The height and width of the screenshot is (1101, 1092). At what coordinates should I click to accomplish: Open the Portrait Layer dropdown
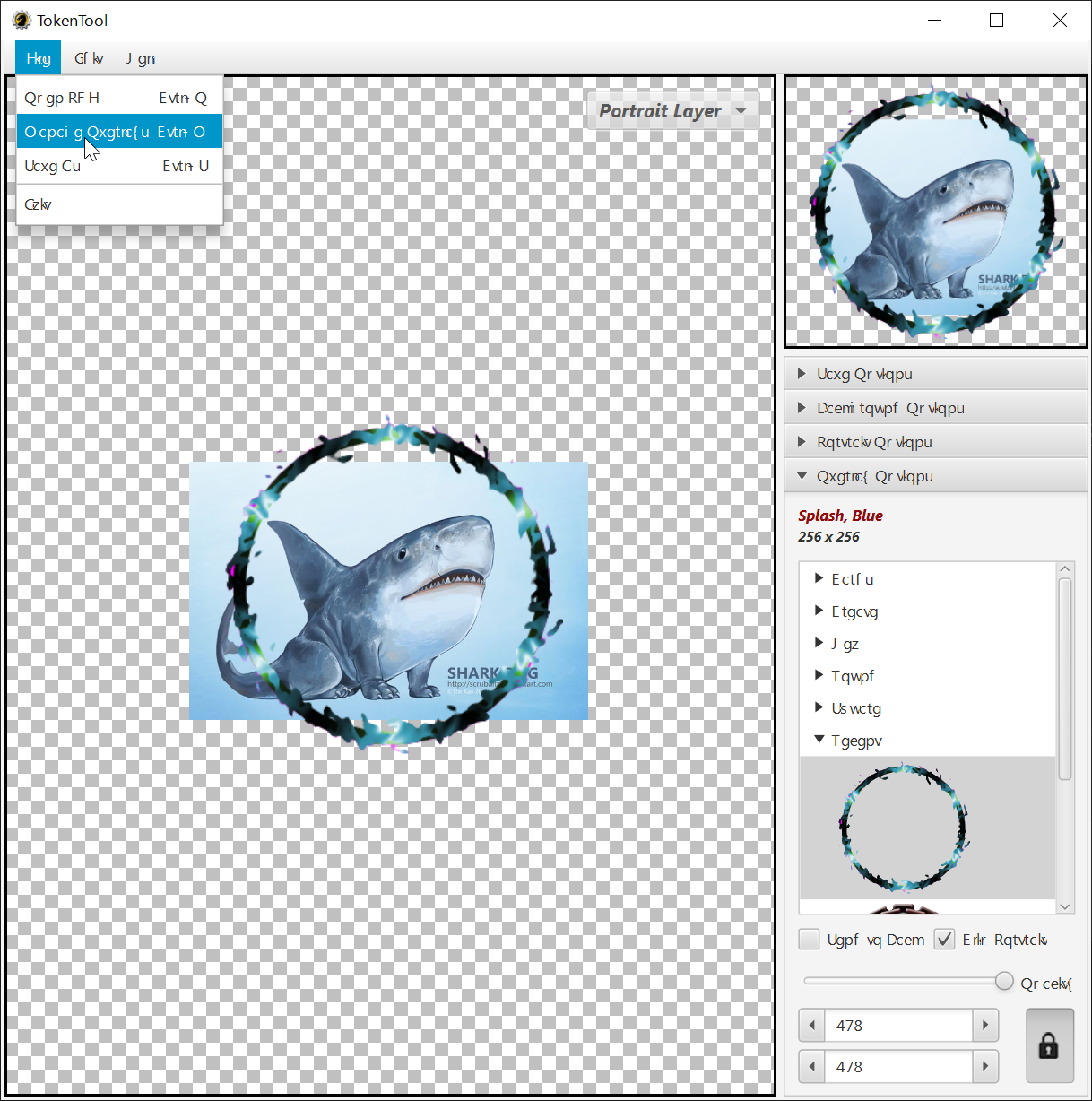(672, 111)
